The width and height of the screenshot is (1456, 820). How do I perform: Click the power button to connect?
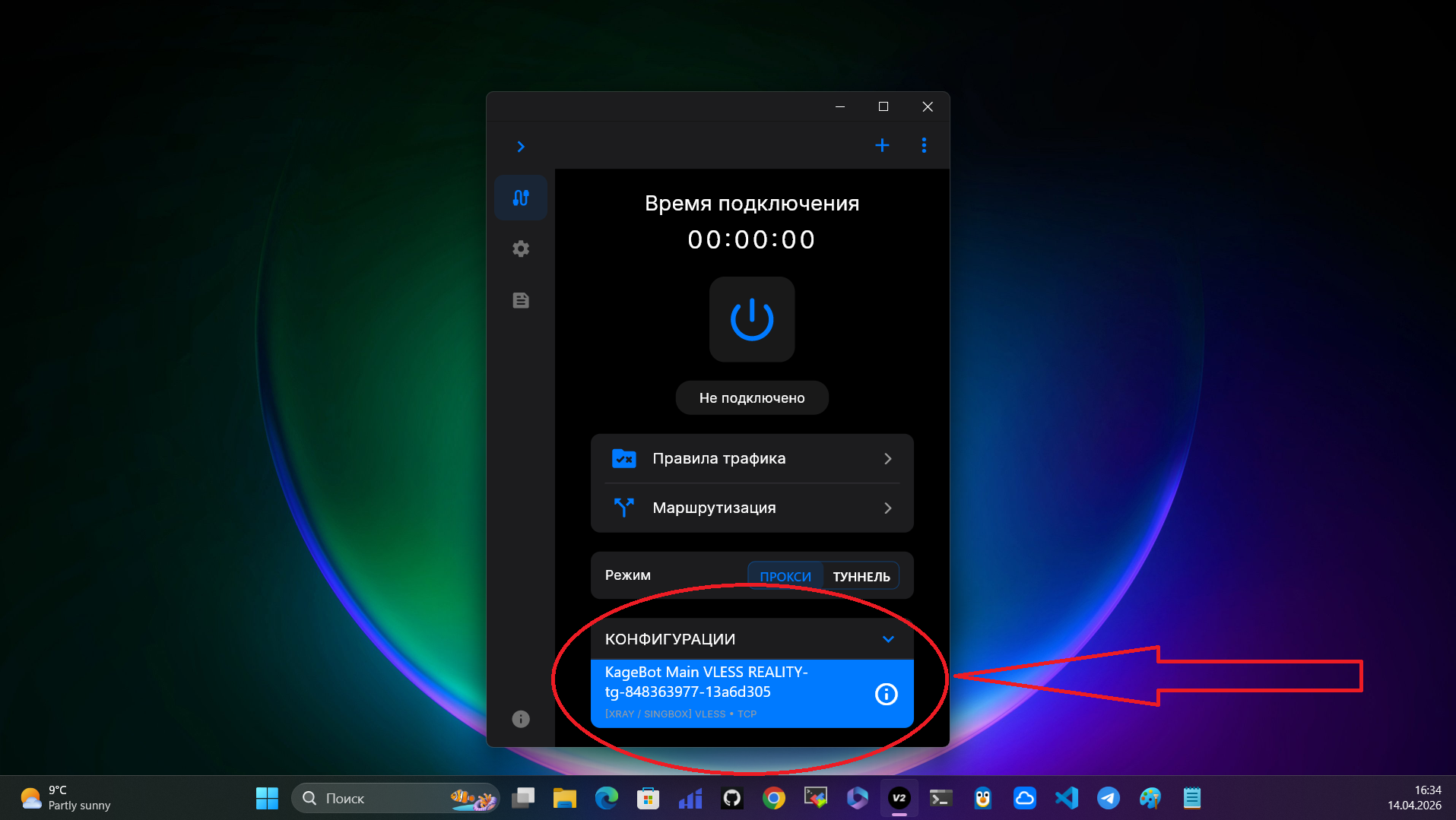(751, 319)
